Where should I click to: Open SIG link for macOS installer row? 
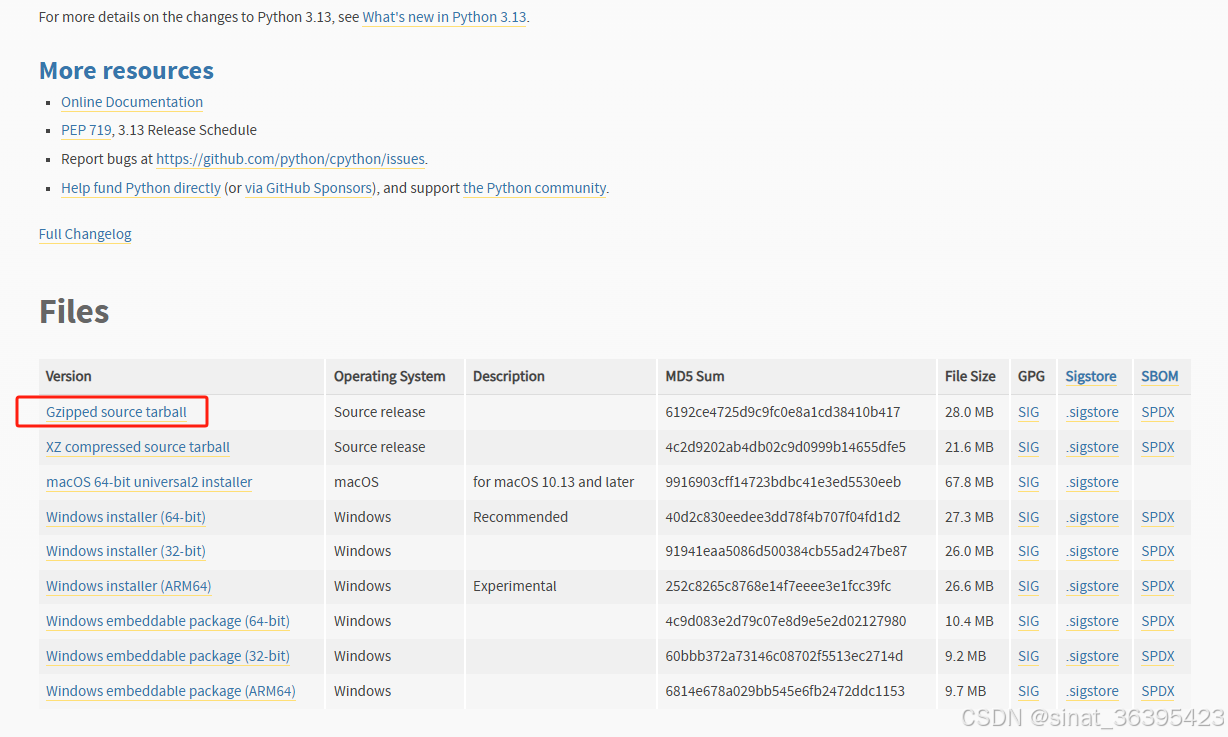click(1029, 482)
